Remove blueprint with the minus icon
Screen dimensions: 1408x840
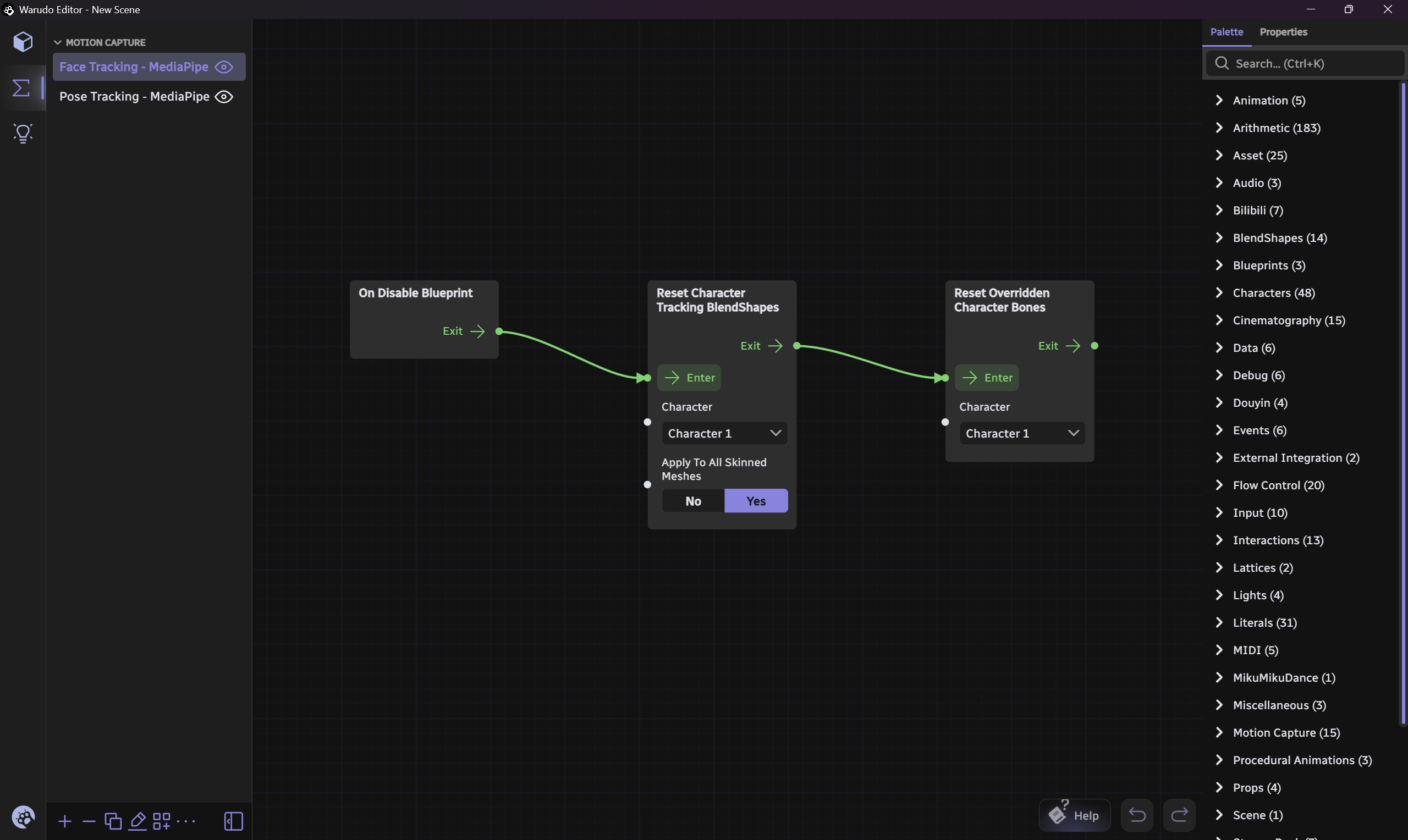89,821
